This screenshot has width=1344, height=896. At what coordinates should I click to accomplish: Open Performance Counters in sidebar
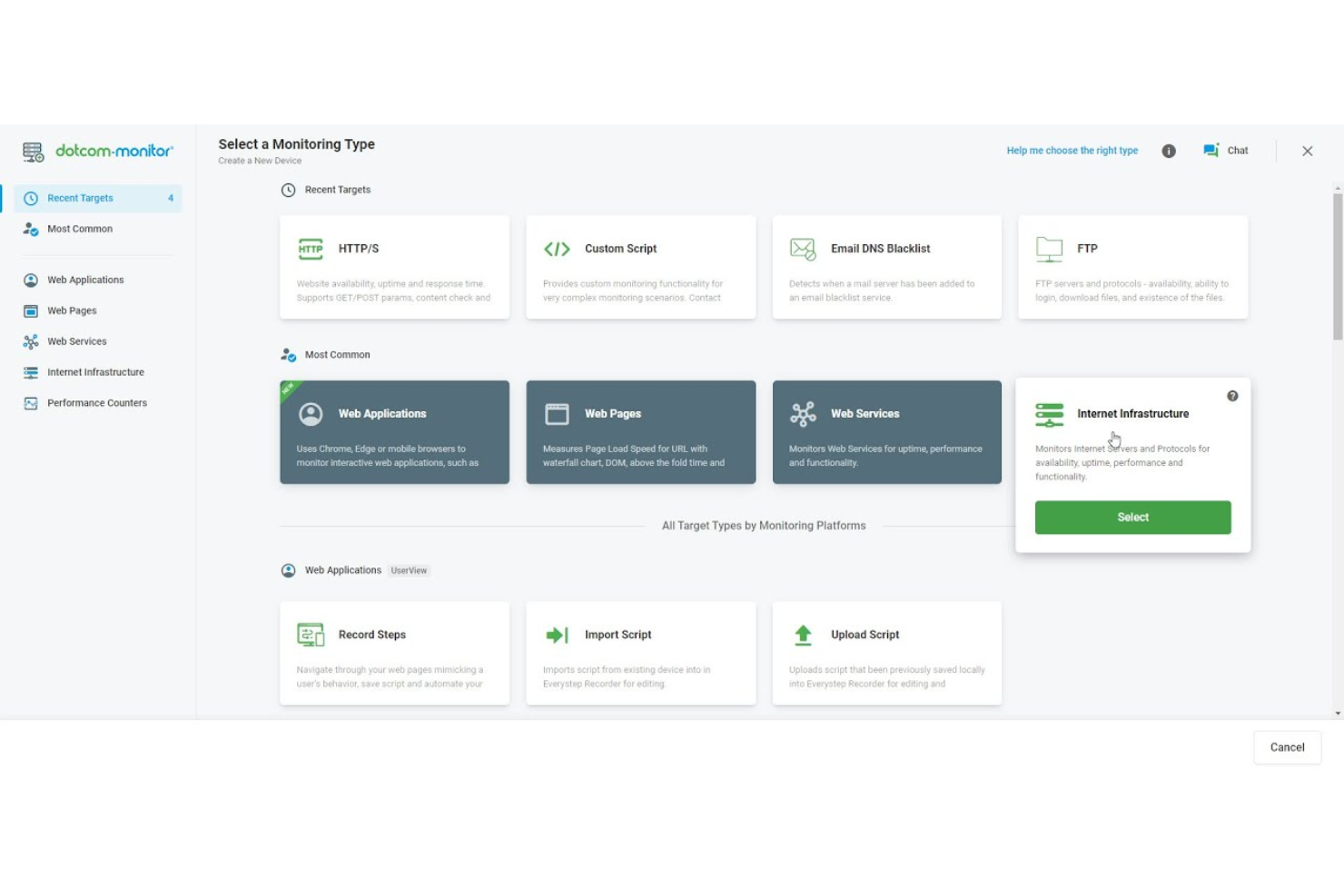coord(96,403)
